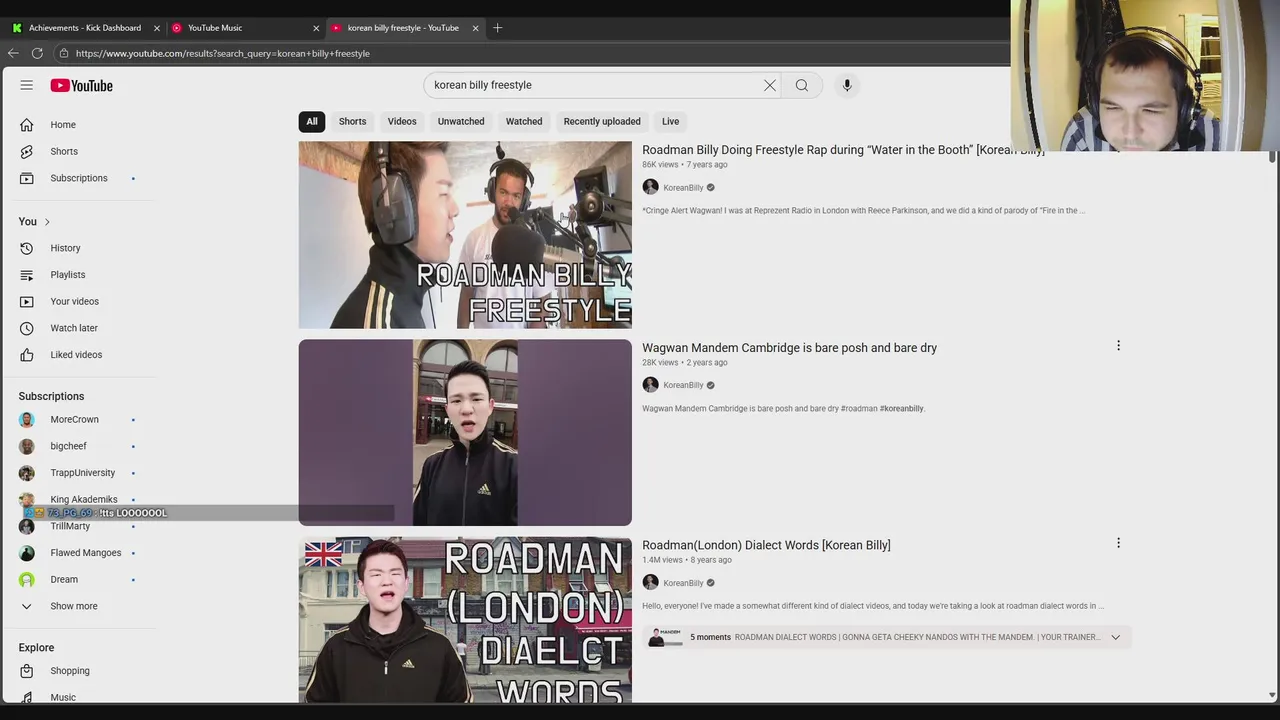
Task: Click the Subscriptions section heading
Action: tap(51, 396)
